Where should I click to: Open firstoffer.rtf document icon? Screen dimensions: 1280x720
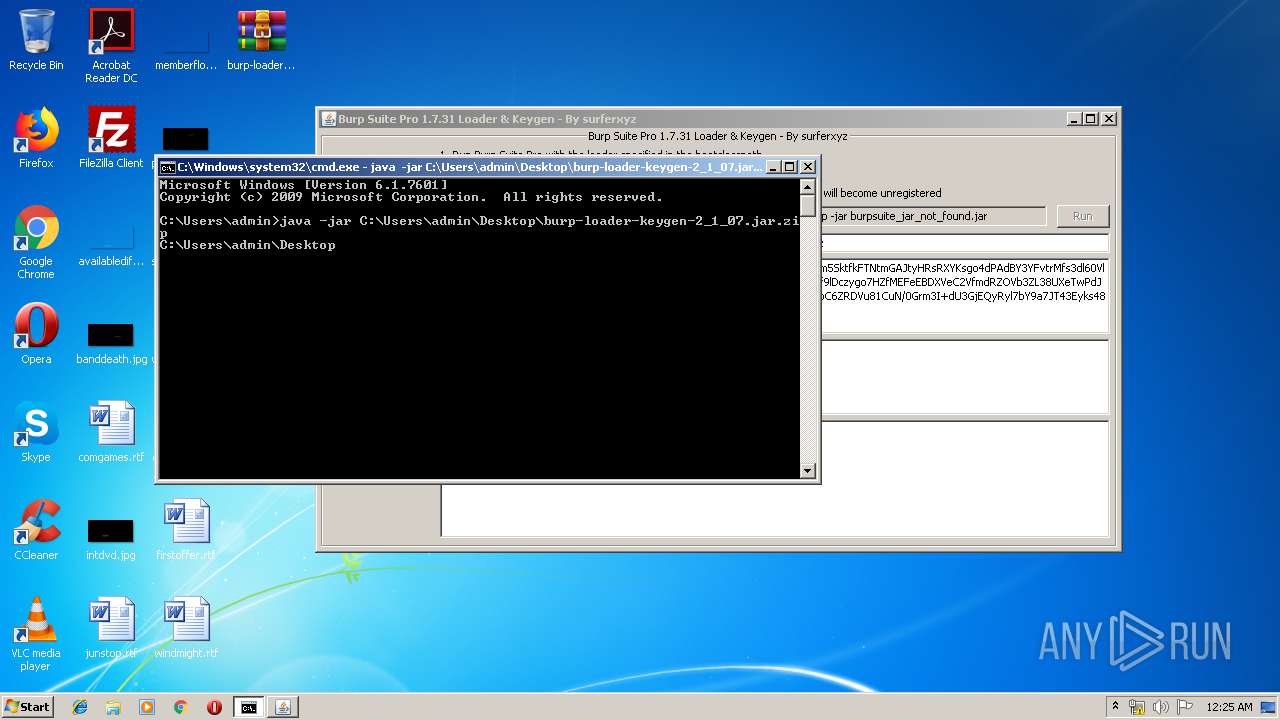186,530
